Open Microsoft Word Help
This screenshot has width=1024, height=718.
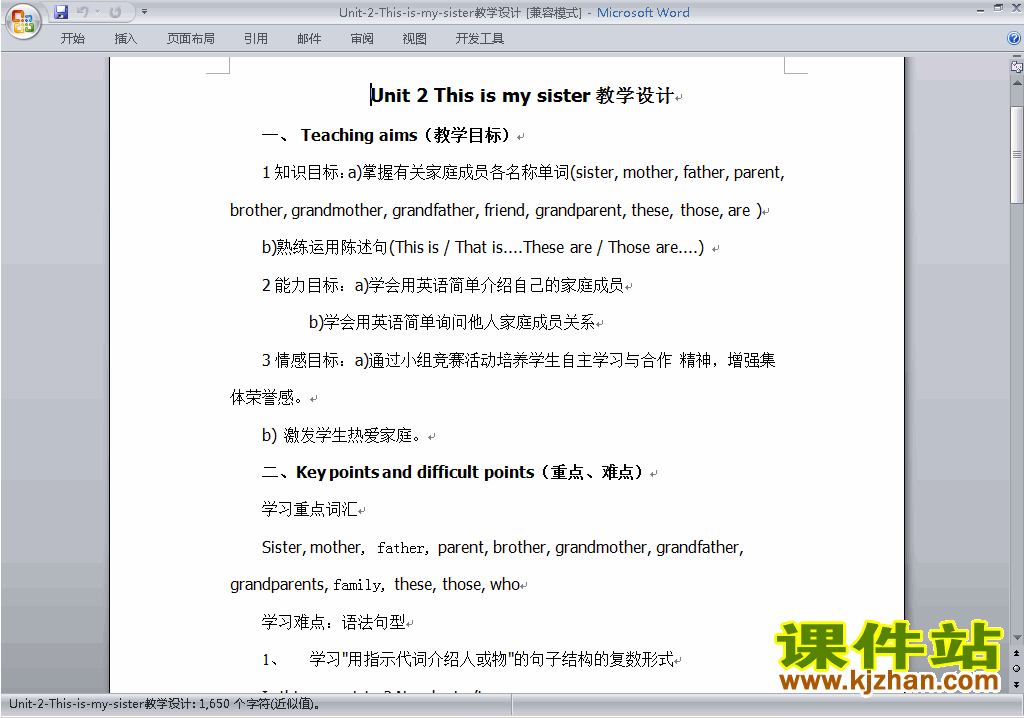(1014, 39)
